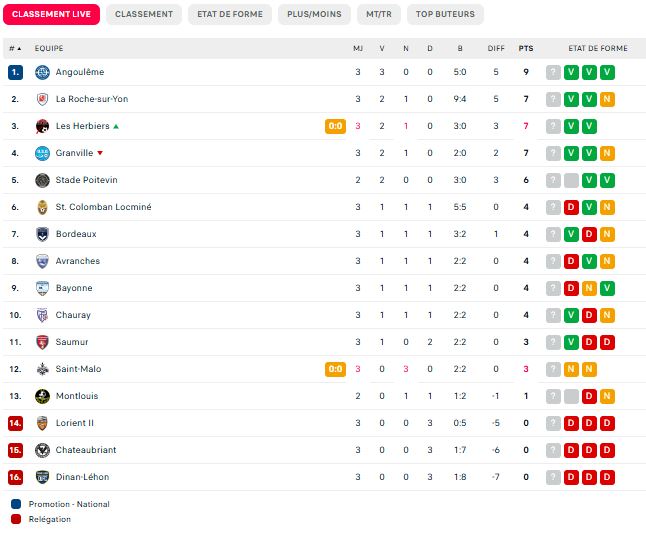Sort the table by the # rank column
The height and width of the screenshot is (538, 646).
click(x=15, y=49)
